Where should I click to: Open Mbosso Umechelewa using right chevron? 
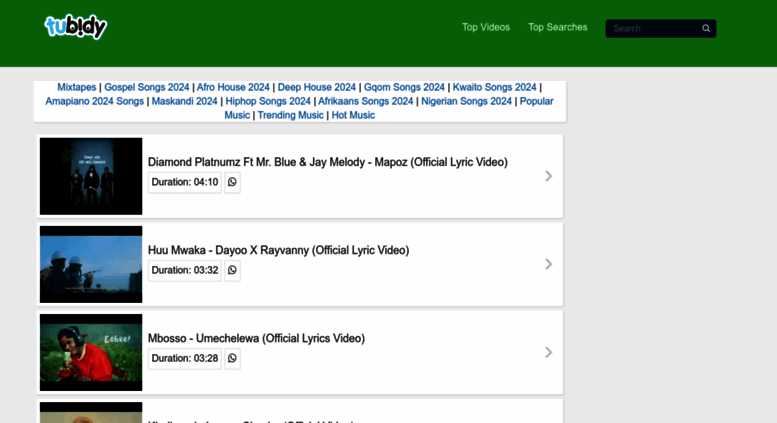(x=549, y=352)
